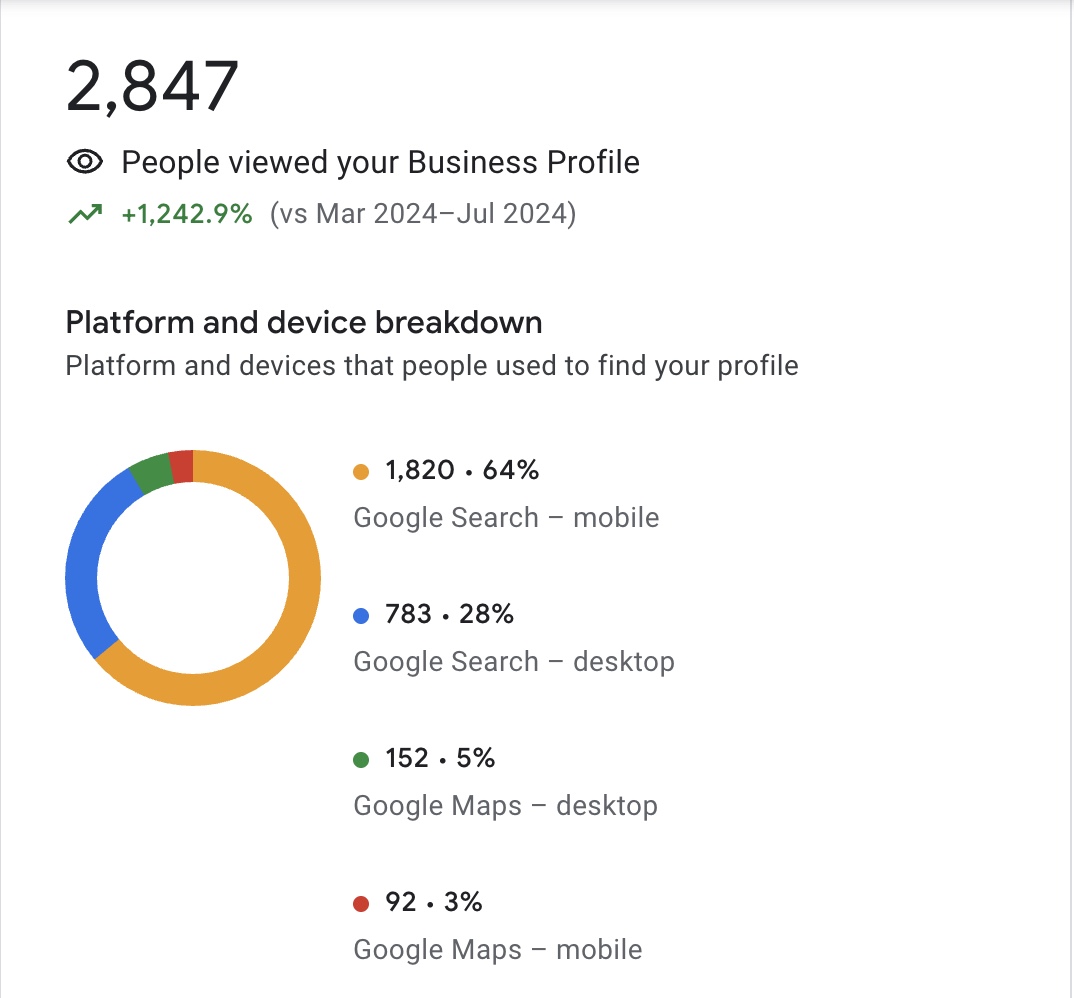Image resolution: width=1074 pixels, height=998 pixels.
Task: Select the green donut chart segment
Action: pyautogui.click(x=152, y=473)
